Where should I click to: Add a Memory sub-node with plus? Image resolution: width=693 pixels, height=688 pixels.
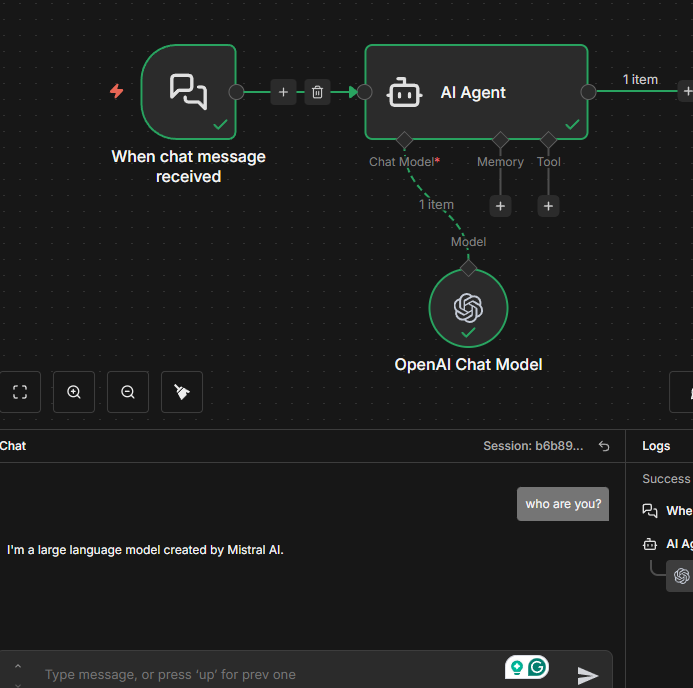(500, 206)
